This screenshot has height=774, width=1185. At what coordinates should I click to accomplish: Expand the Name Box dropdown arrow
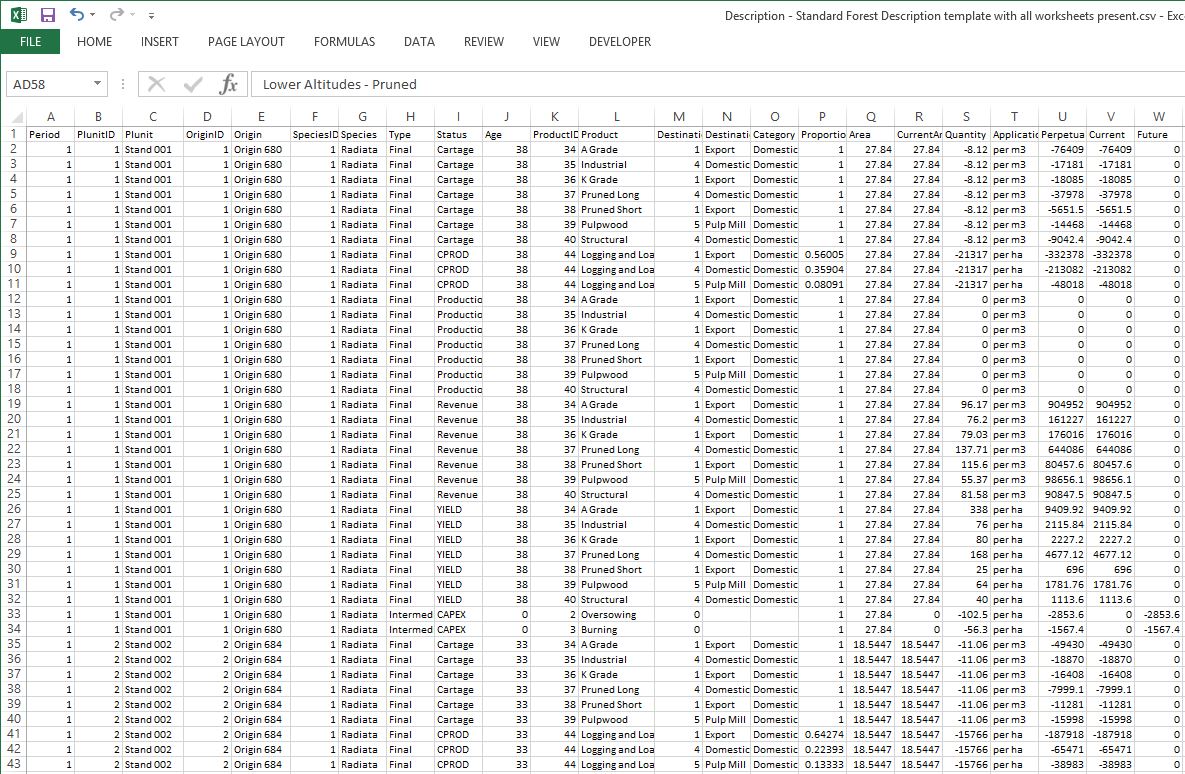(x=97, y=83)
